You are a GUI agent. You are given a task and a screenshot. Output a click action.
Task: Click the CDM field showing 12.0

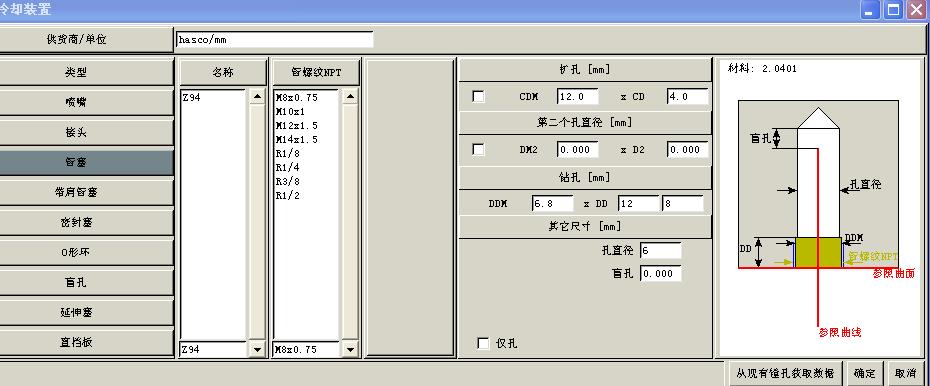[x=578, y=97]
